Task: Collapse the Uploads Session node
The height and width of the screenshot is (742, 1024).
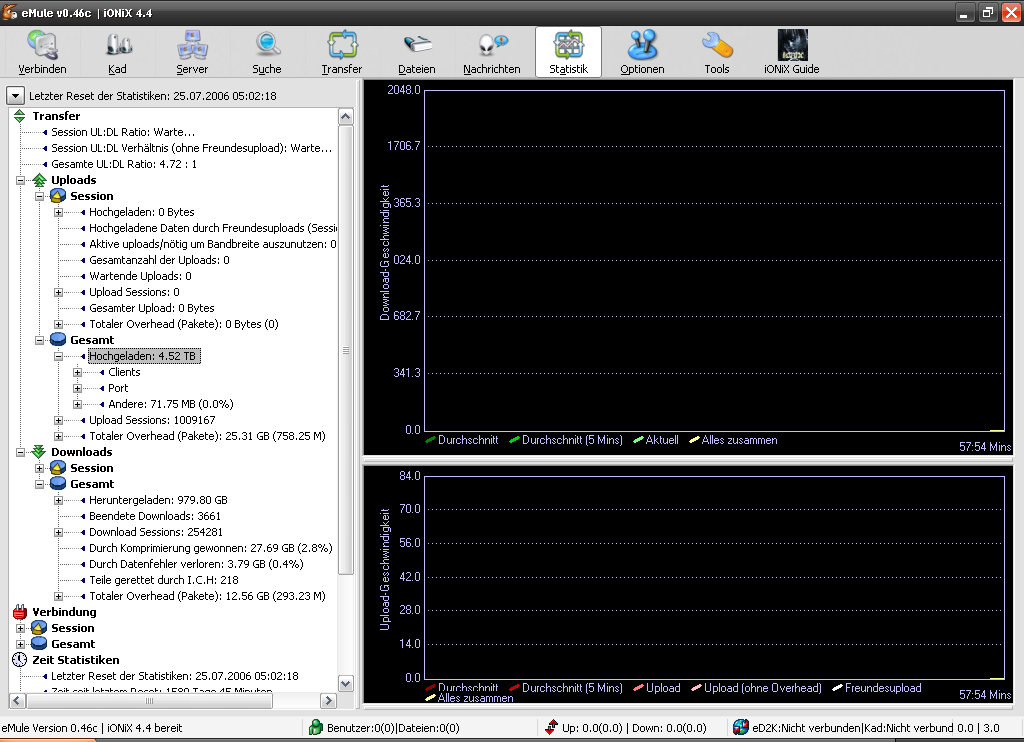Action: (x=39, y=196)
